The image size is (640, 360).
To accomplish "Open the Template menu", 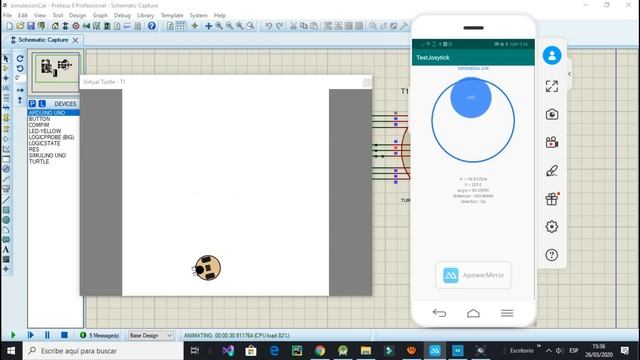I will 172,16.
